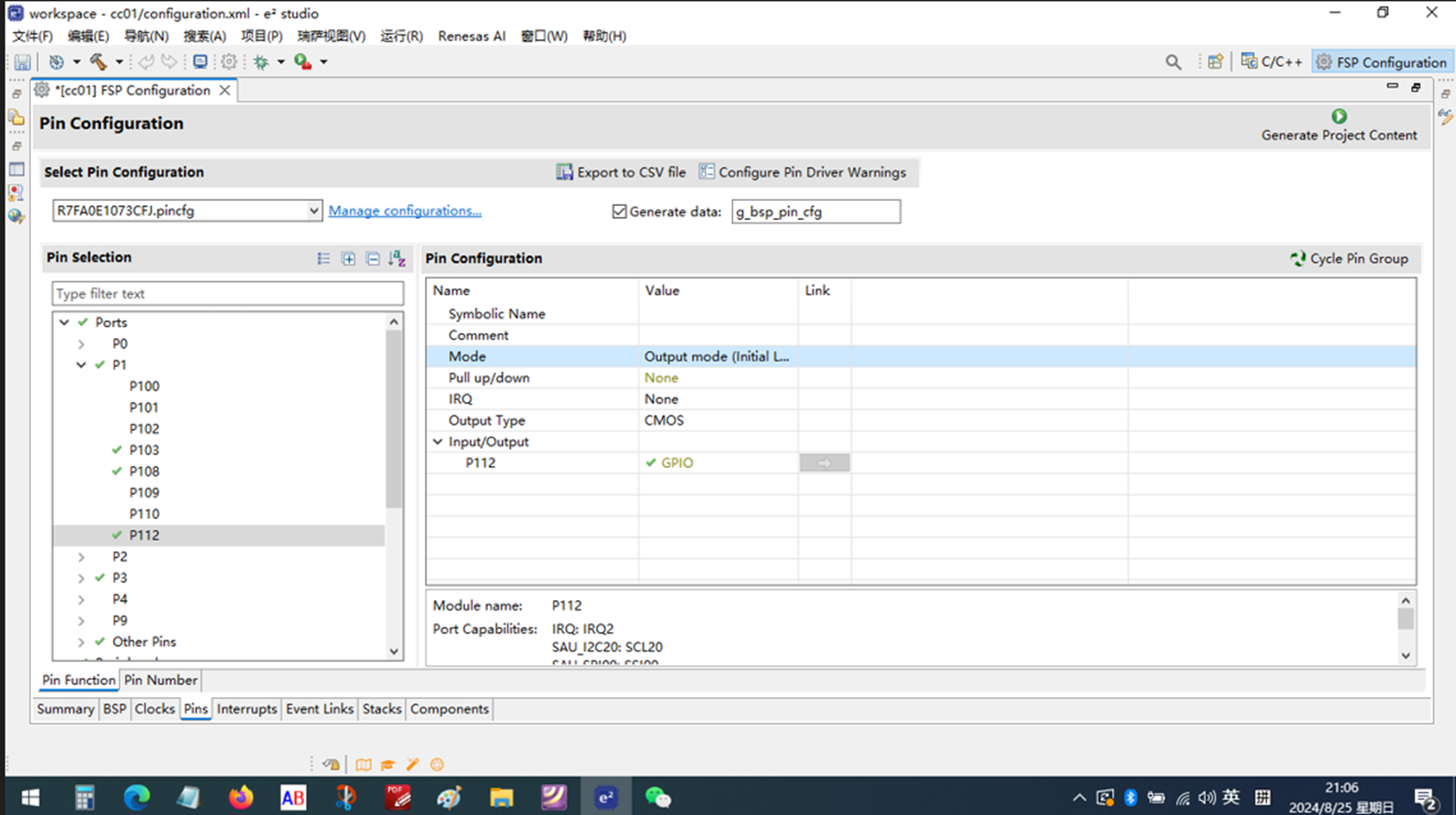The height and width of the screenshot is (815, 1456).
Task: Select the P103 pin in the tree
Action: pos(144,450)
